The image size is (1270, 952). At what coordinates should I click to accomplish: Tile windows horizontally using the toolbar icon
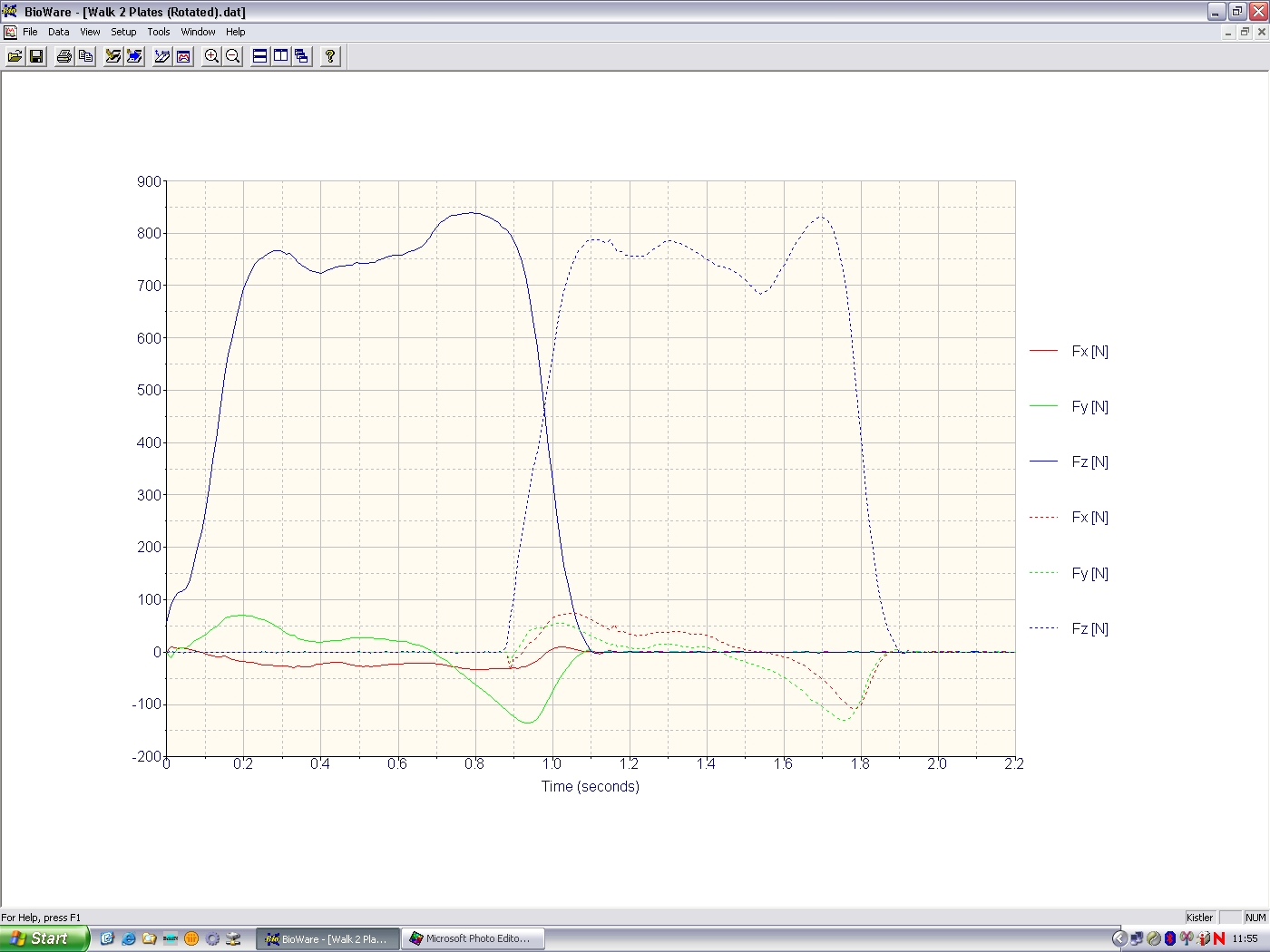coord(260,56)
